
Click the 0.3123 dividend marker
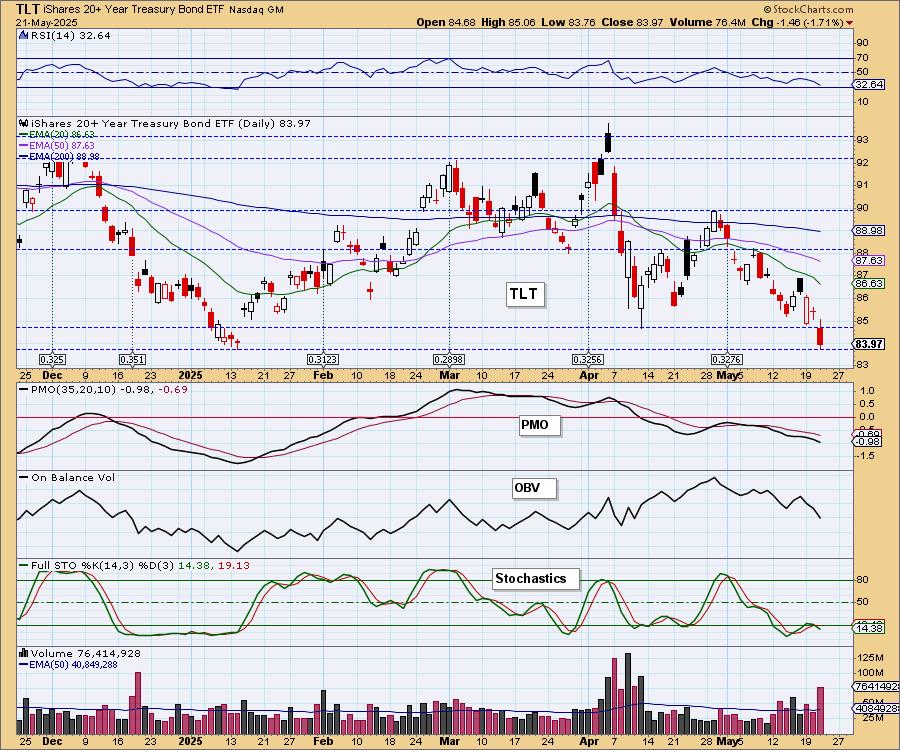pos(323,360)
